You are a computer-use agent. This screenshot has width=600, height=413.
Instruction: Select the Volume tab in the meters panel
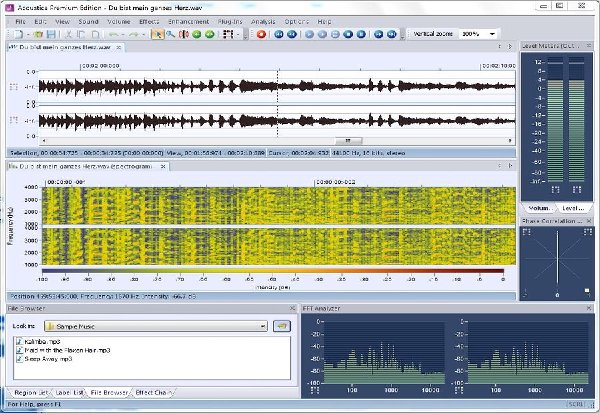click(x=539, y=208)
